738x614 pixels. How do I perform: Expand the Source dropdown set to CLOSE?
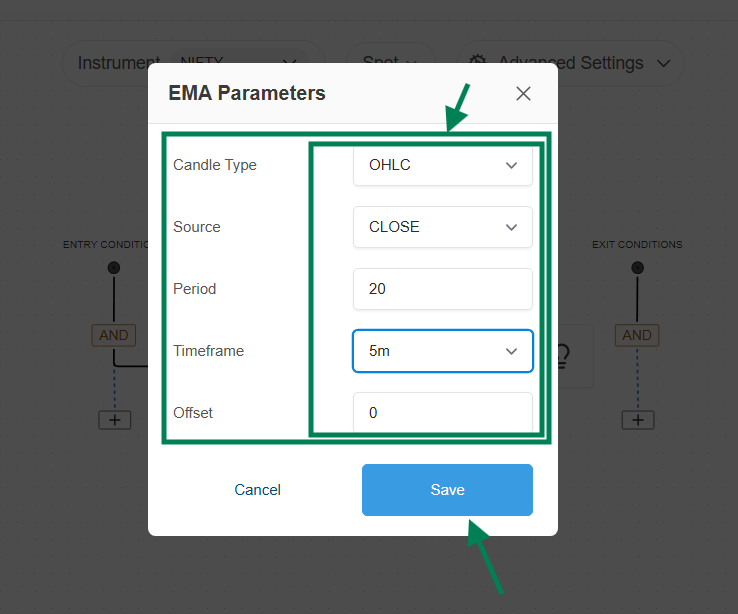(443, 227)
